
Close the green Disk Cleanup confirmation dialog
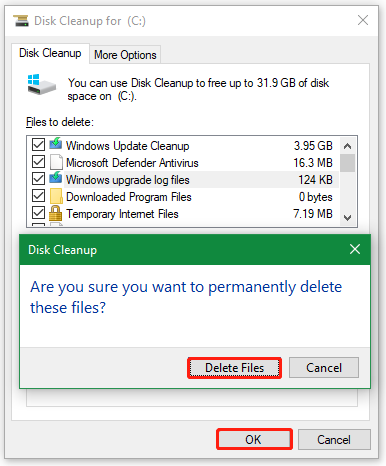355,249
